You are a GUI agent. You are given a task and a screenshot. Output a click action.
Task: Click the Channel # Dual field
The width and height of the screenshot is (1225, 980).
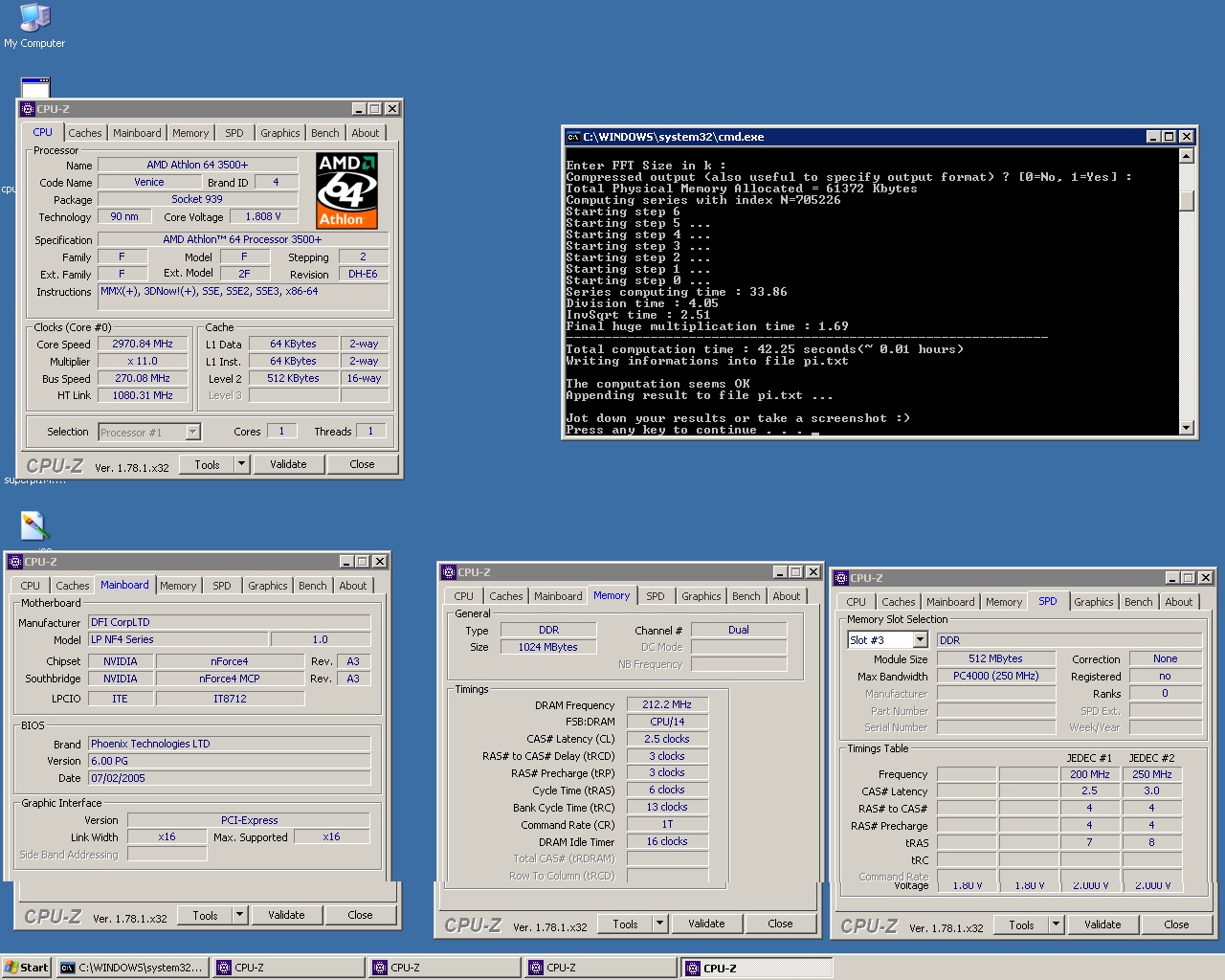(738, 630)
